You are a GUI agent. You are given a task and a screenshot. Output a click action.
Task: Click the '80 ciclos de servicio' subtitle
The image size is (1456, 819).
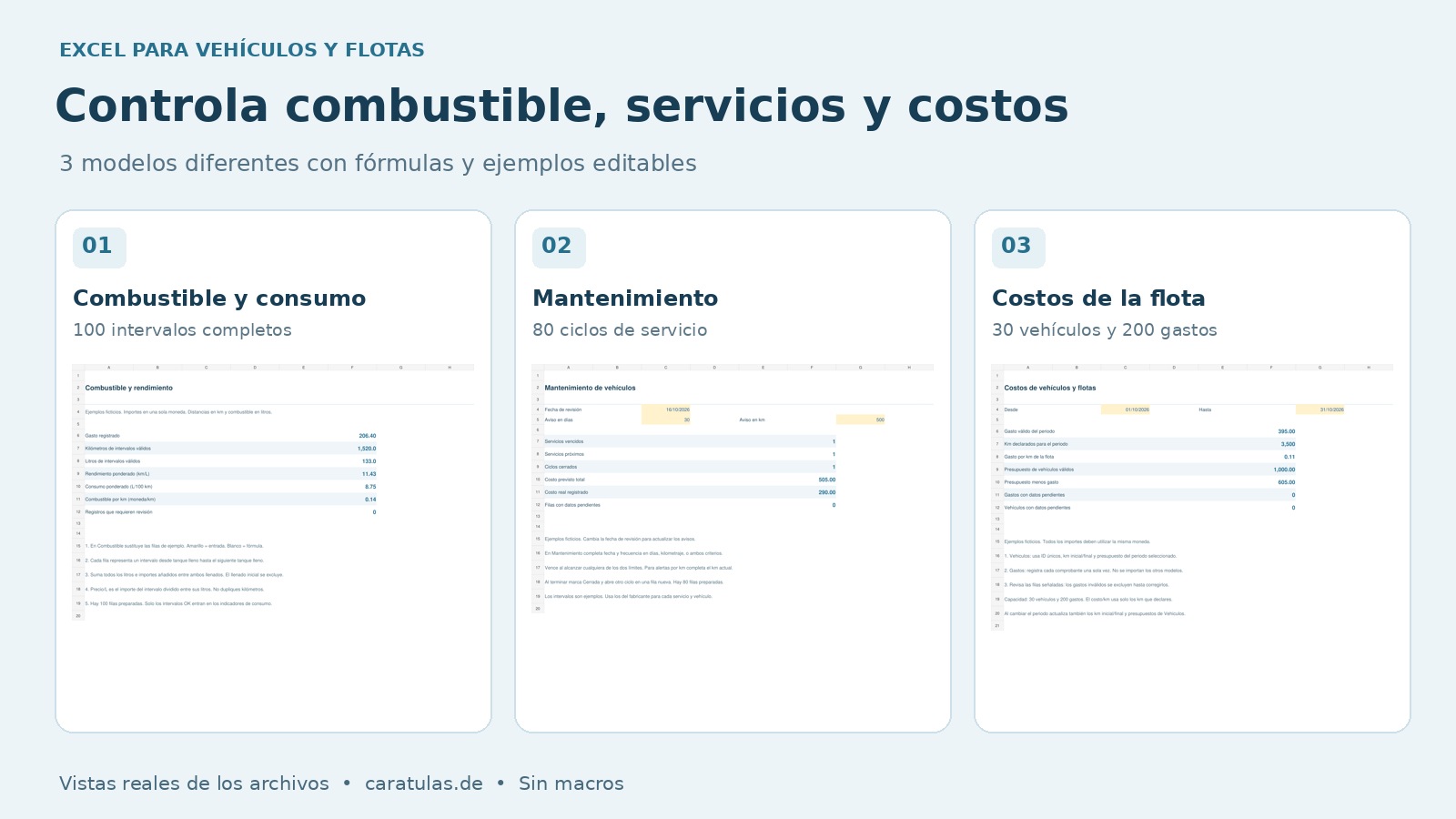(620, 330)
